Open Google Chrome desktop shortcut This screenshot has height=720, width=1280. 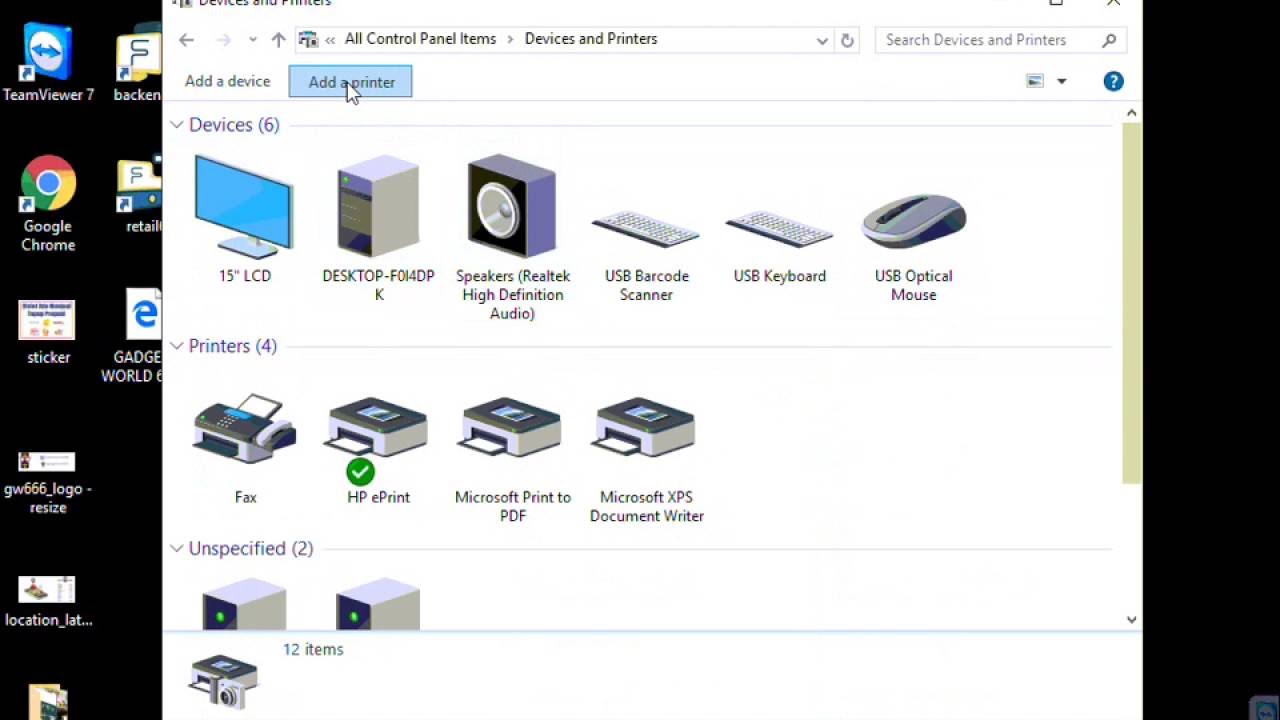[x=48, y=203]
